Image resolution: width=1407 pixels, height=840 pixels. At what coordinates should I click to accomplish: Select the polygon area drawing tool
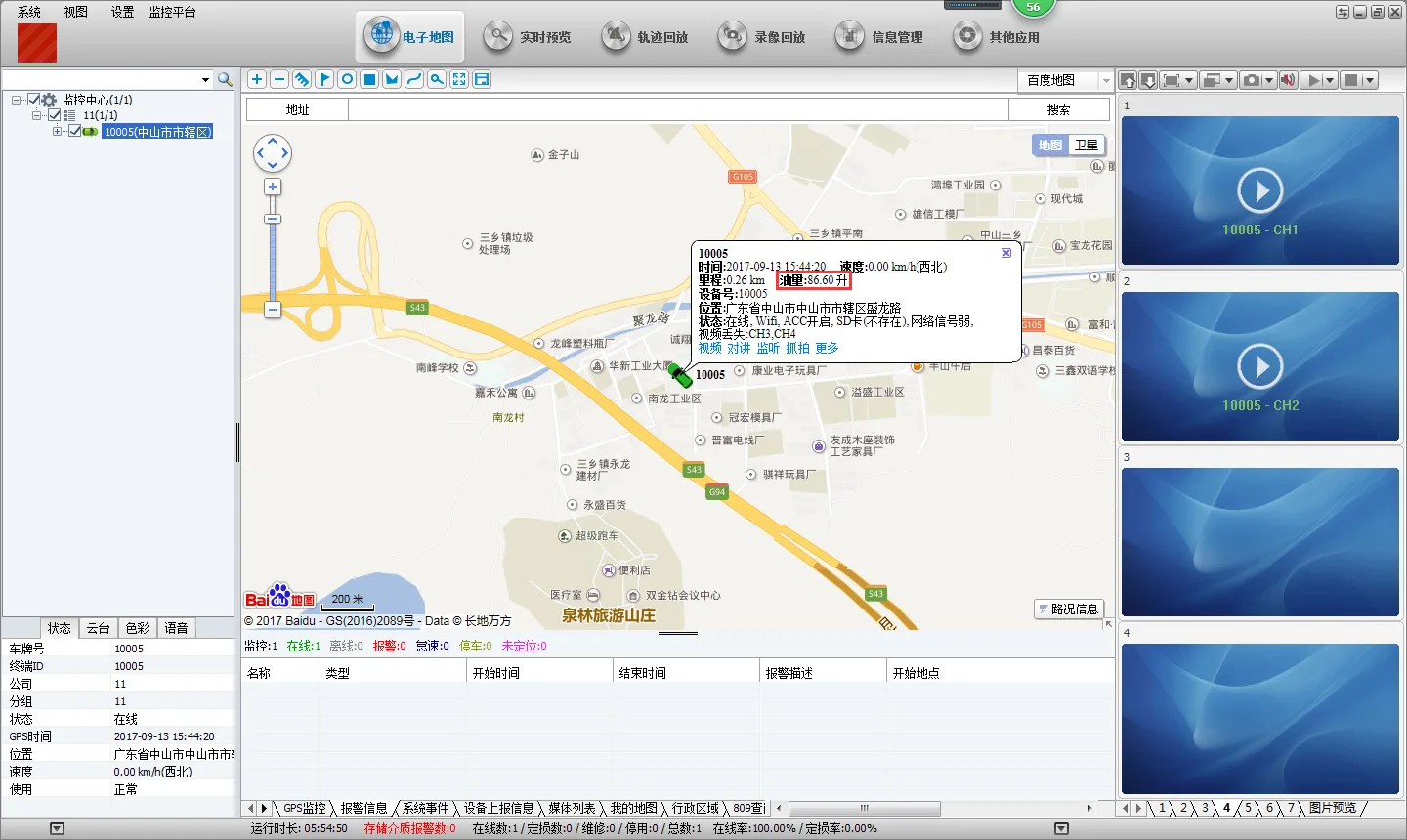[392, 80]
